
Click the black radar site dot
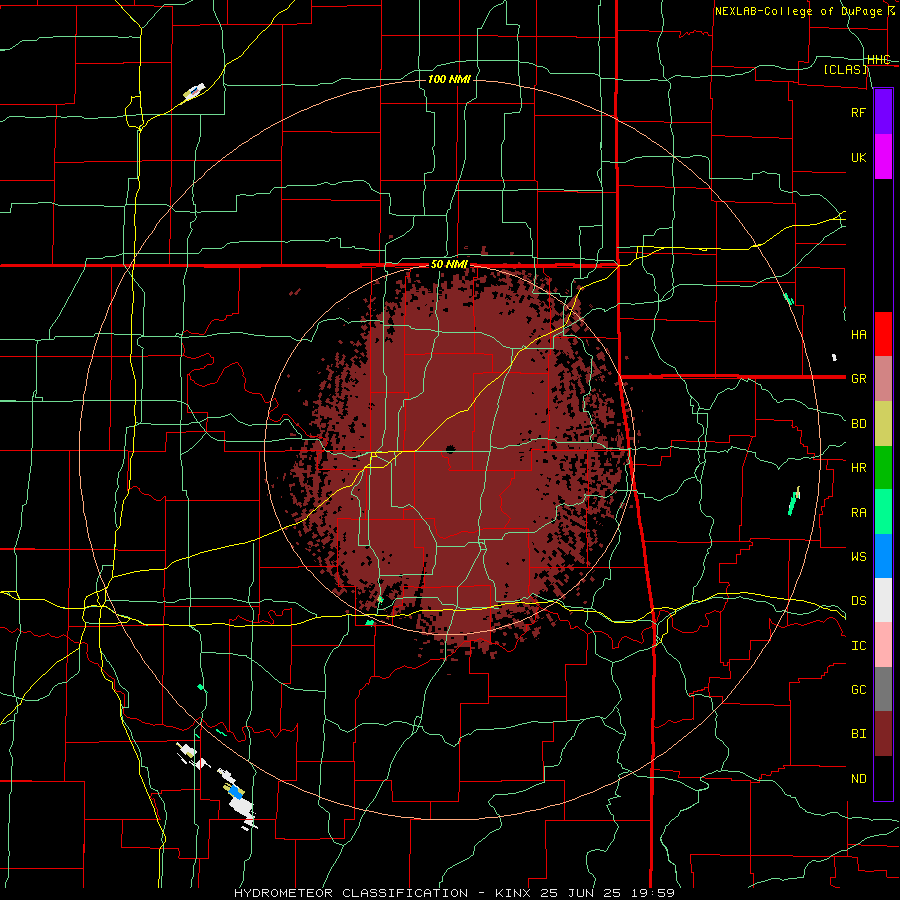(450, 449)
